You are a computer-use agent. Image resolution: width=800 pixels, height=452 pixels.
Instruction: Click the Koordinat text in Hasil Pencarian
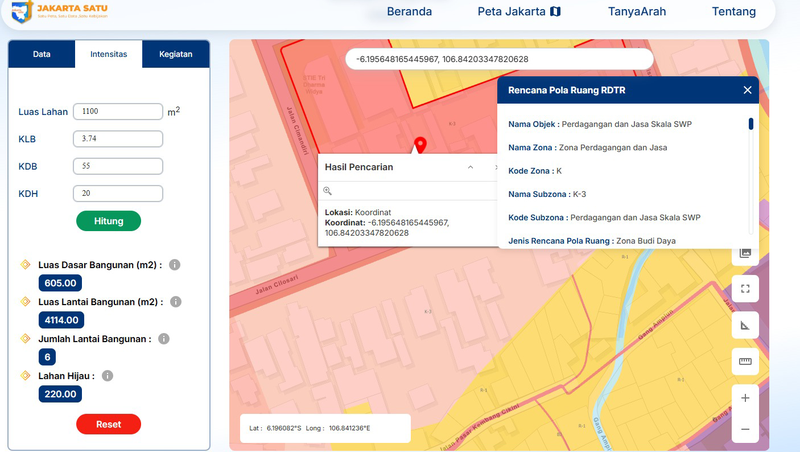point(387,228)
